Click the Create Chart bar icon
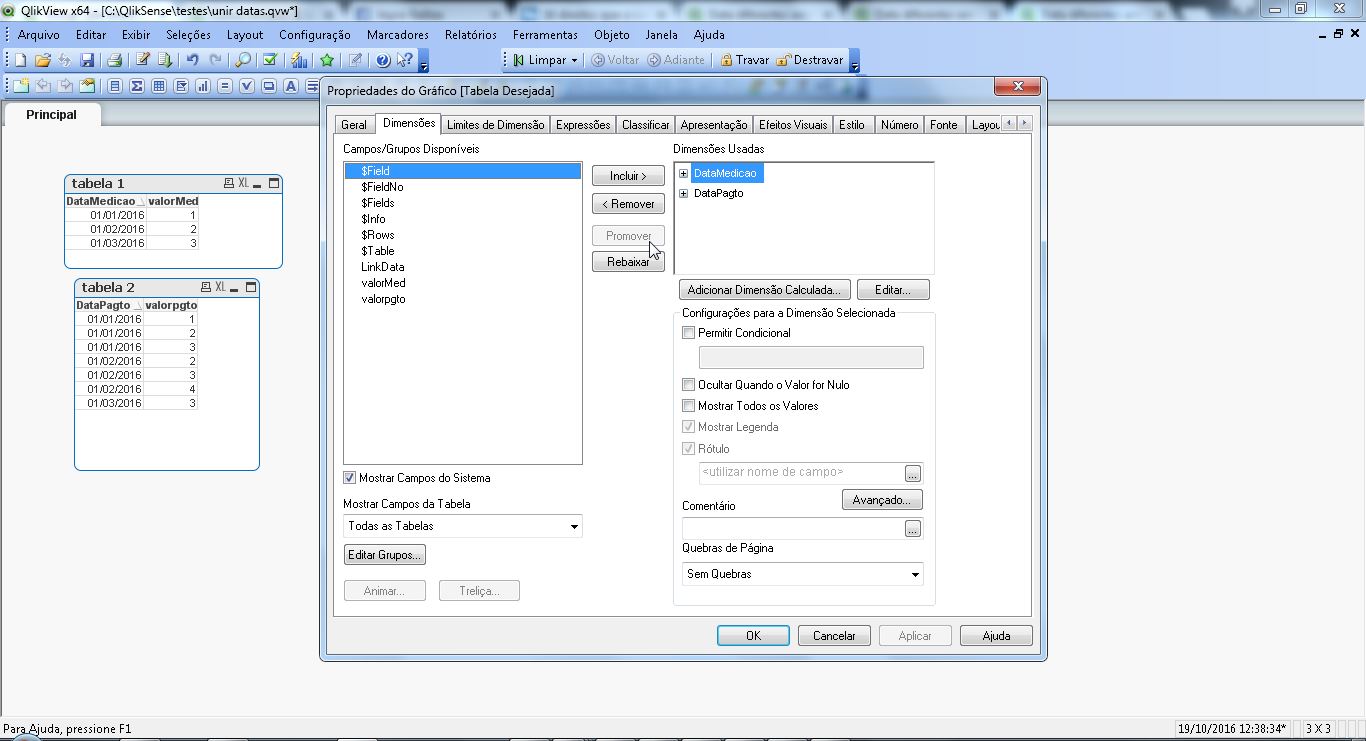The image size is (1366, 741). [203, 86]
